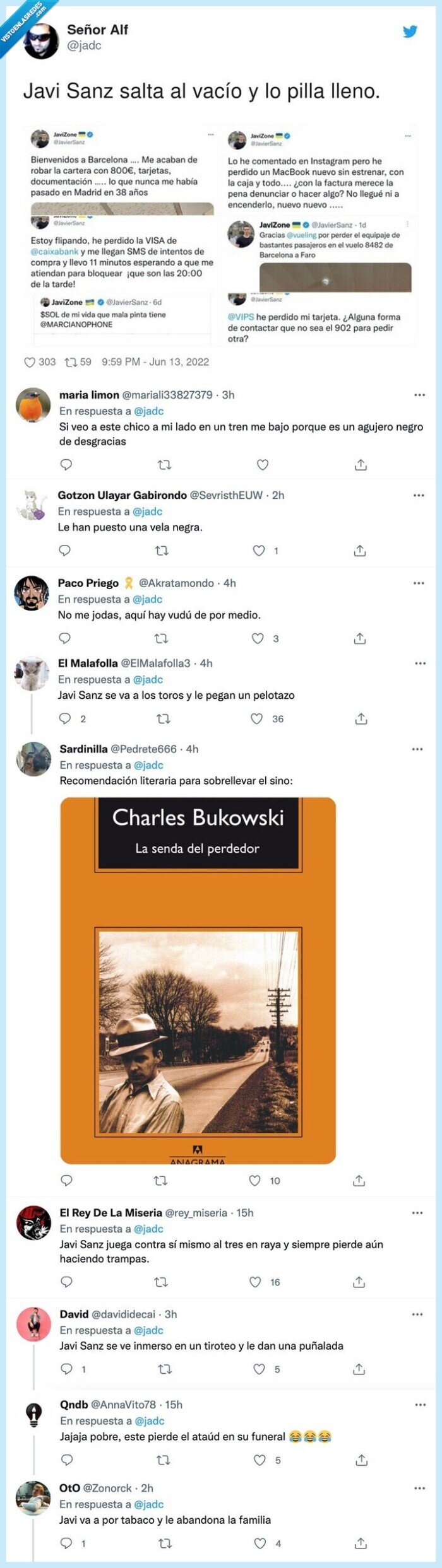Open more options on Sardinilla's tweet
This screenshot has height=1568, width=442.
(417, 749)
